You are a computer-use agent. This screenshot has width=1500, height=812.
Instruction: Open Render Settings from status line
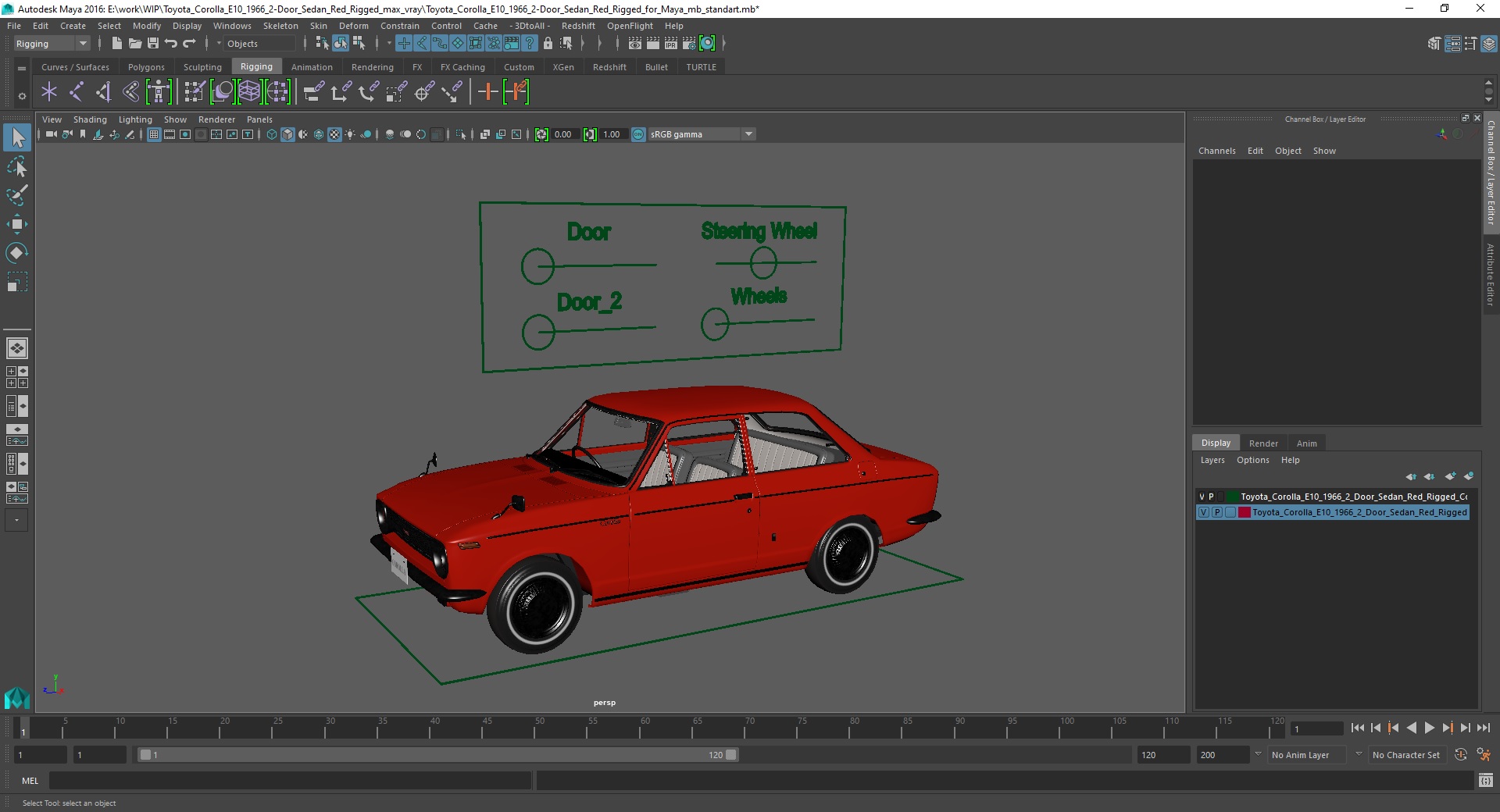pyautogui.click(x=689, y=44)
